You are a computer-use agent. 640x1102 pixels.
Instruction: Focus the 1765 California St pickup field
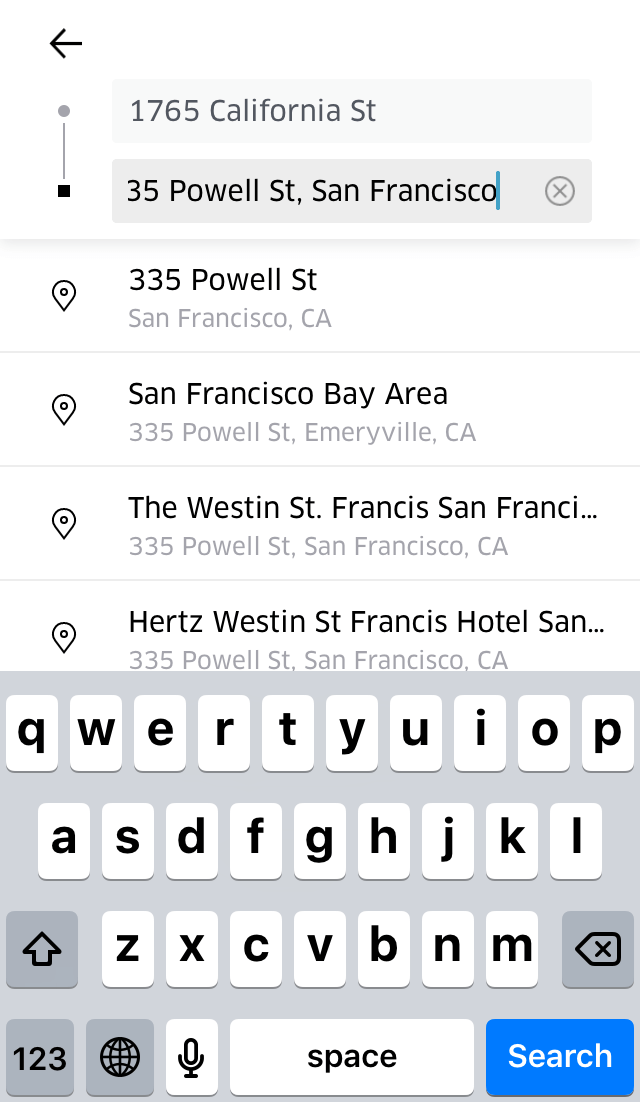pos(351,111)
